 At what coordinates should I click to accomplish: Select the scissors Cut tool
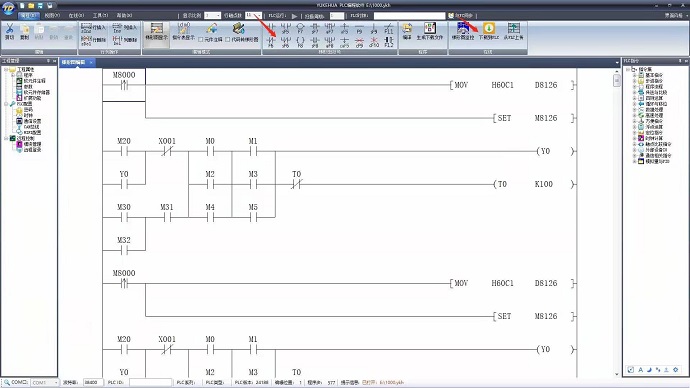click(9, 32)
